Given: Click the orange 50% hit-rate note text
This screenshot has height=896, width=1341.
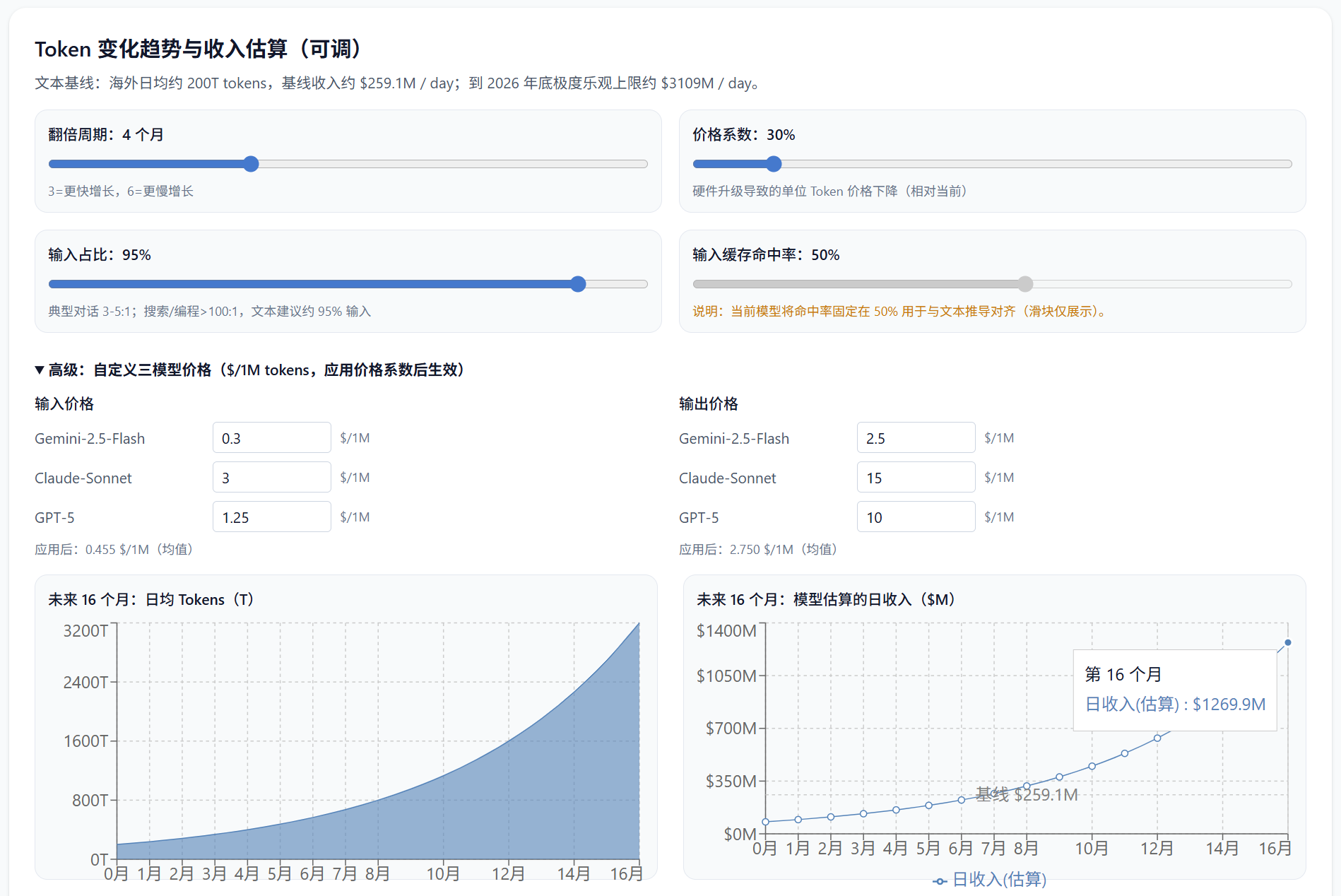Looking at the screenshot, I should pos(897,311).
